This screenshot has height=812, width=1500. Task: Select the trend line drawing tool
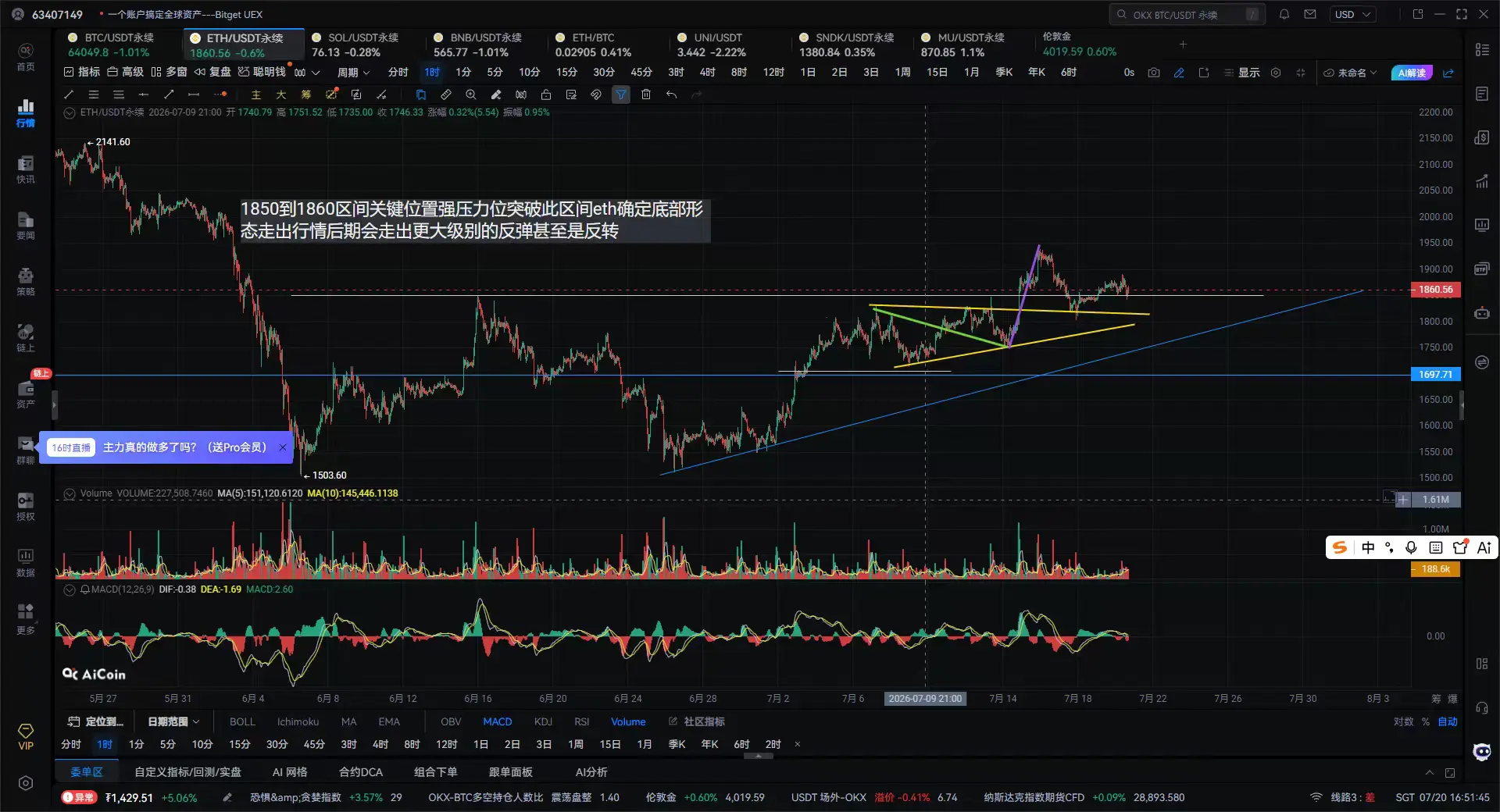pos(69,94)
